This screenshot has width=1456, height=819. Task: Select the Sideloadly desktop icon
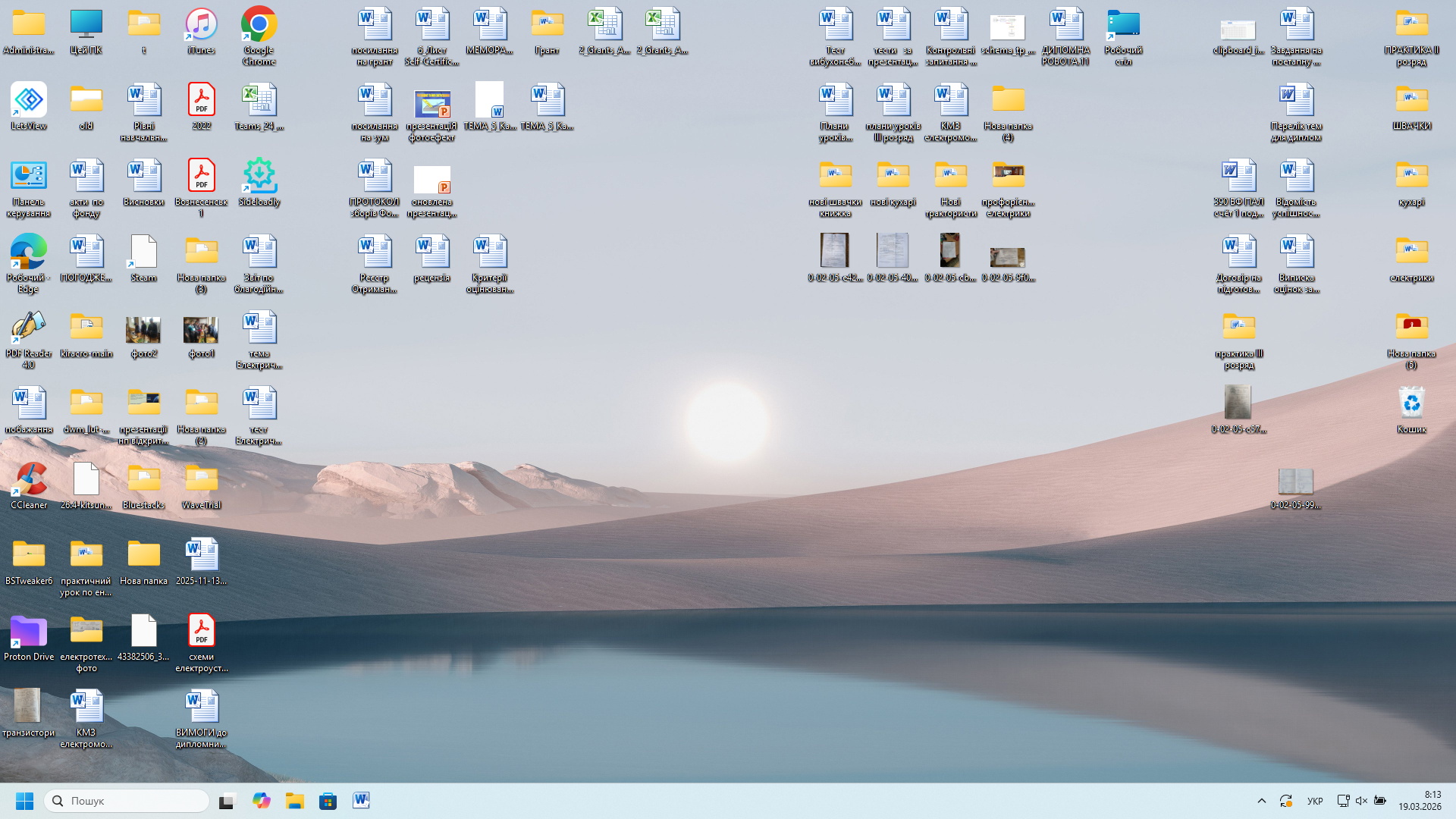click(x=259, y=177)
